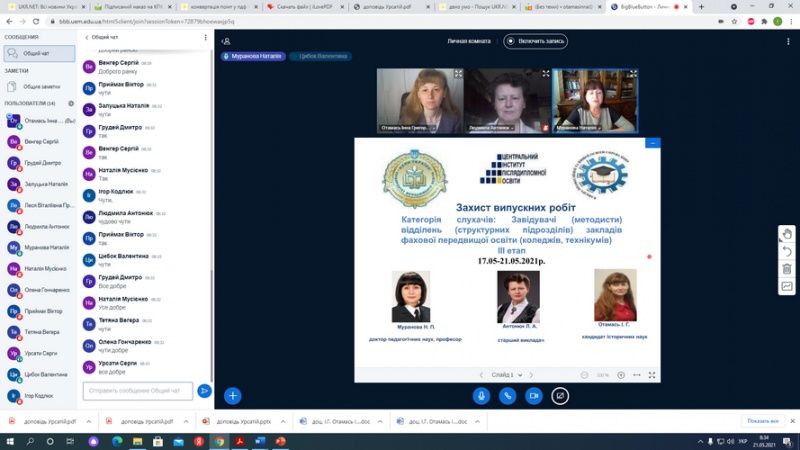This screenshot has height=450, width=800.
Task: Send the chat message with the arrow button
Action: [x=204, y=391]
